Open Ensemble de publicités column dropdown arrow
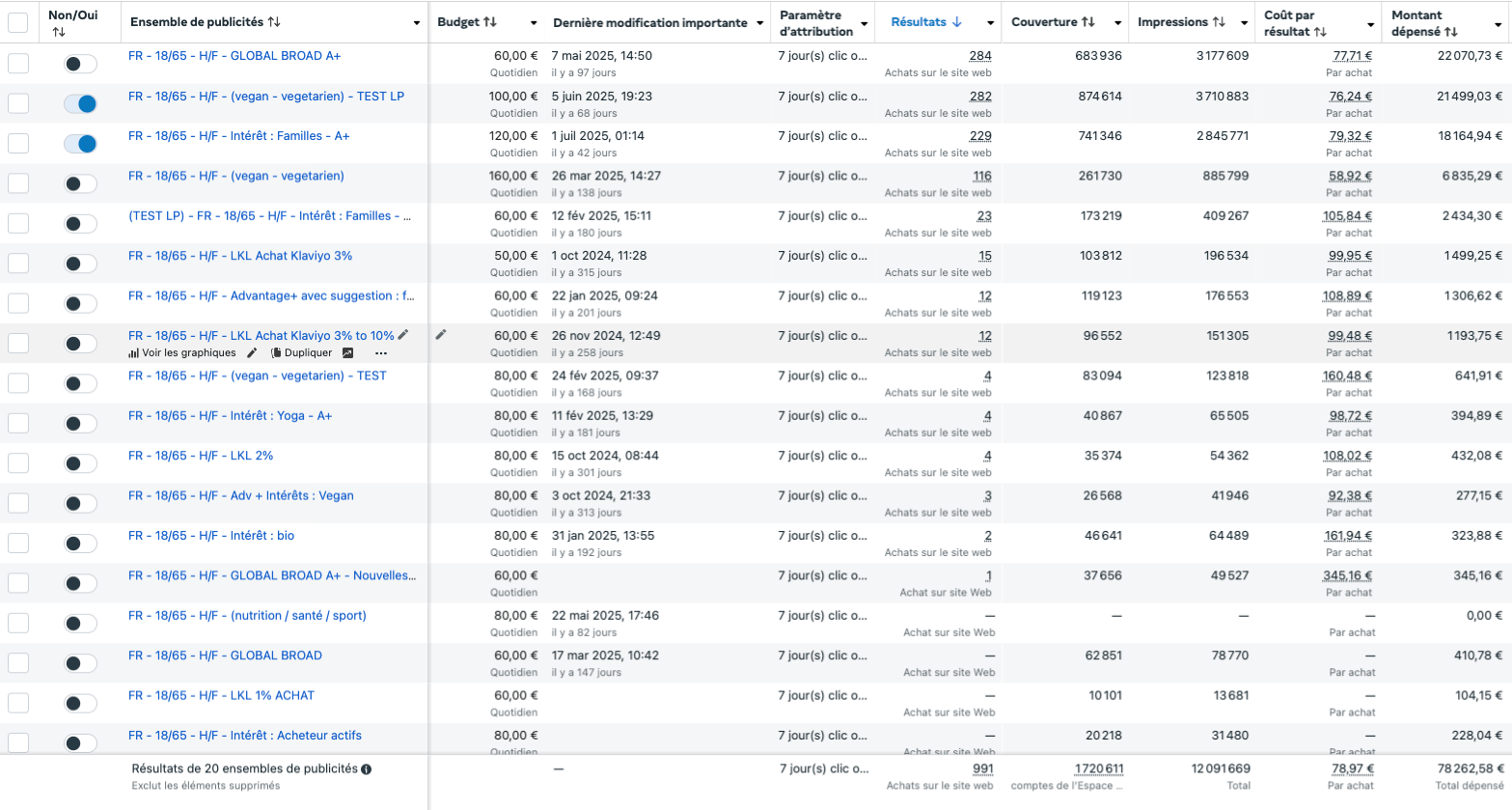The height and width of the screenshot is (810, 1512). (x=417, y=23)
